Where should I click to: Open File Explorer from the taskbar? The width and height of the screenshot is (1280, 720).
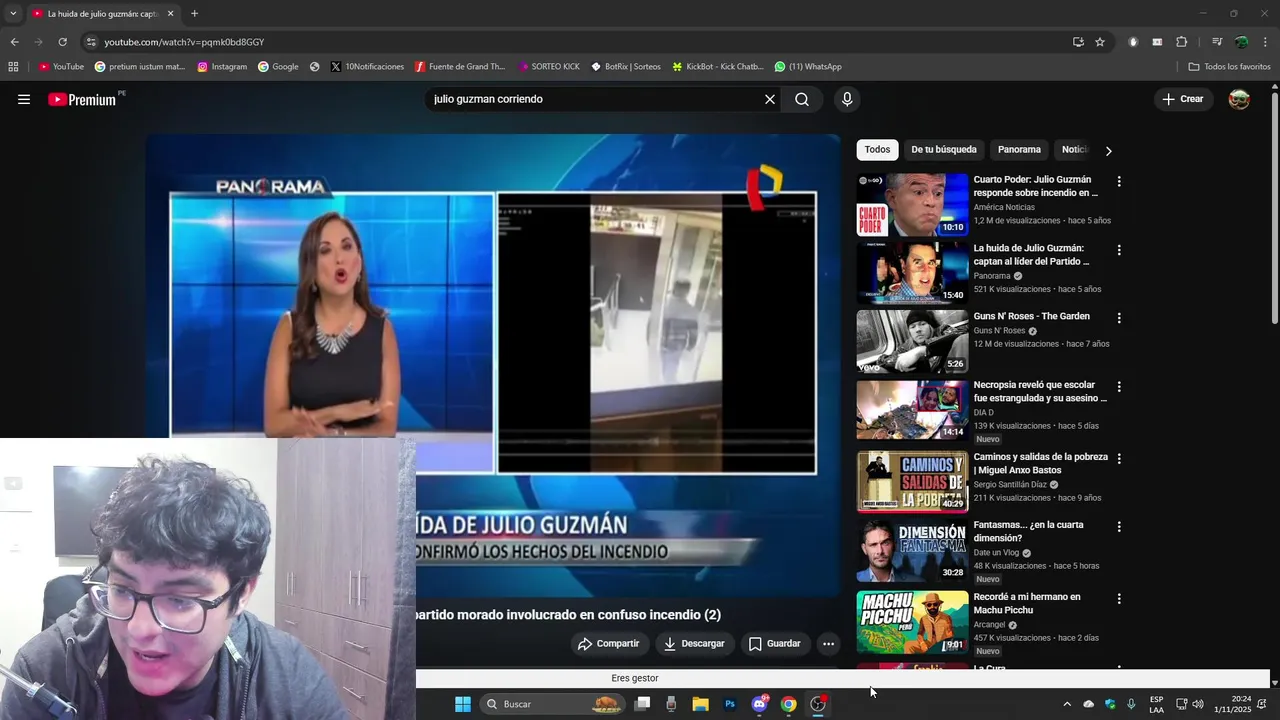[x=701, y=704]
